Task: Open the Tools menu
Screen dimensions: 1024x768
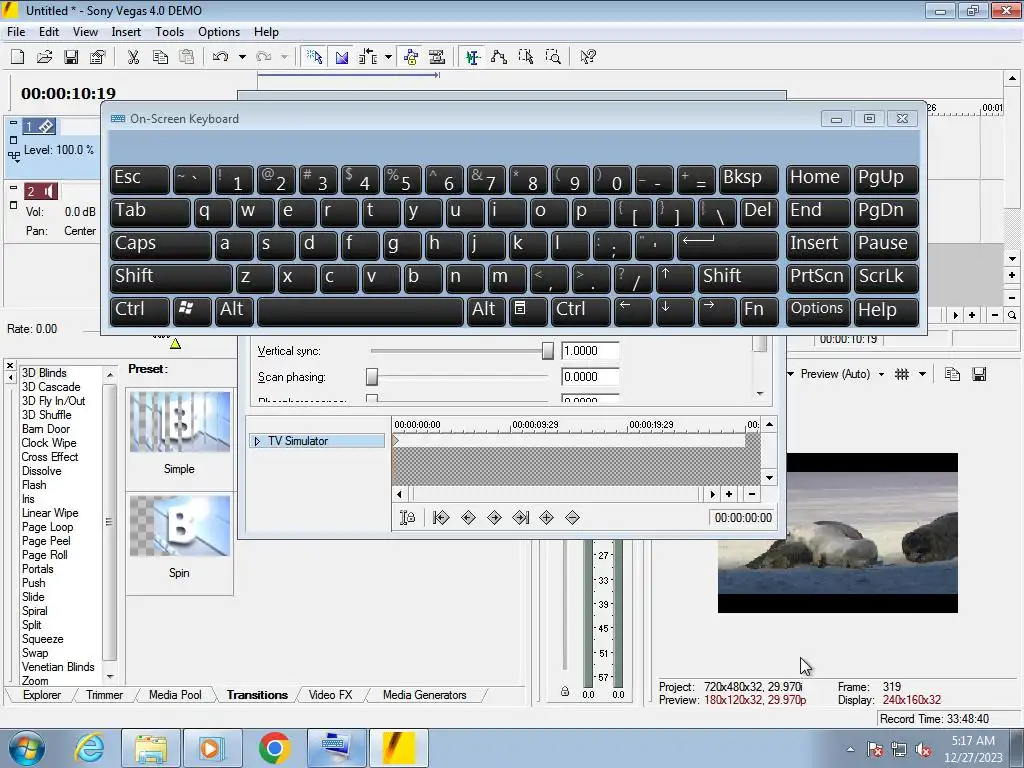Action: click(x=169, y=31)
